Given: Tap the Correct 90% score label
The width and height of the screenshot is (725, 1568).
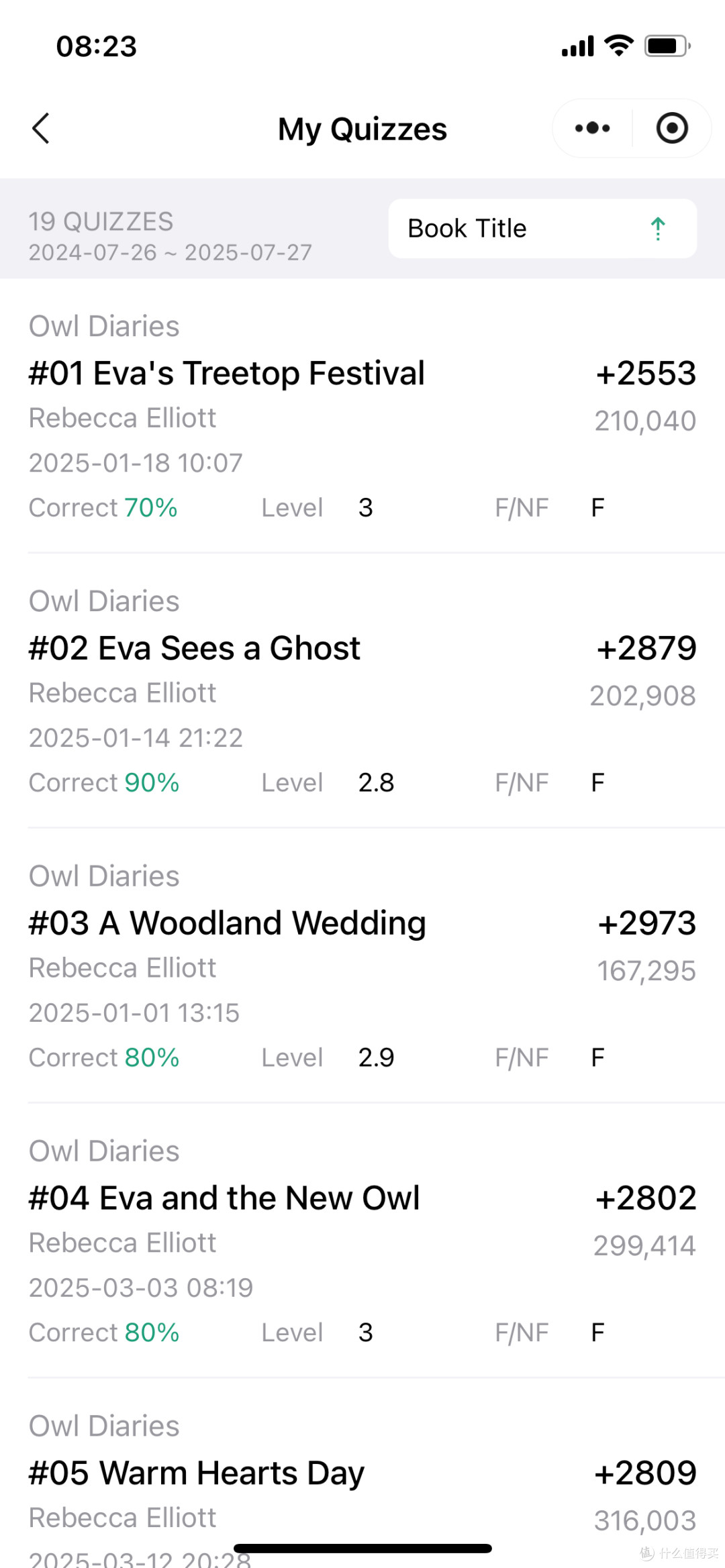Looking at the screenshot, I should [104, 782].
